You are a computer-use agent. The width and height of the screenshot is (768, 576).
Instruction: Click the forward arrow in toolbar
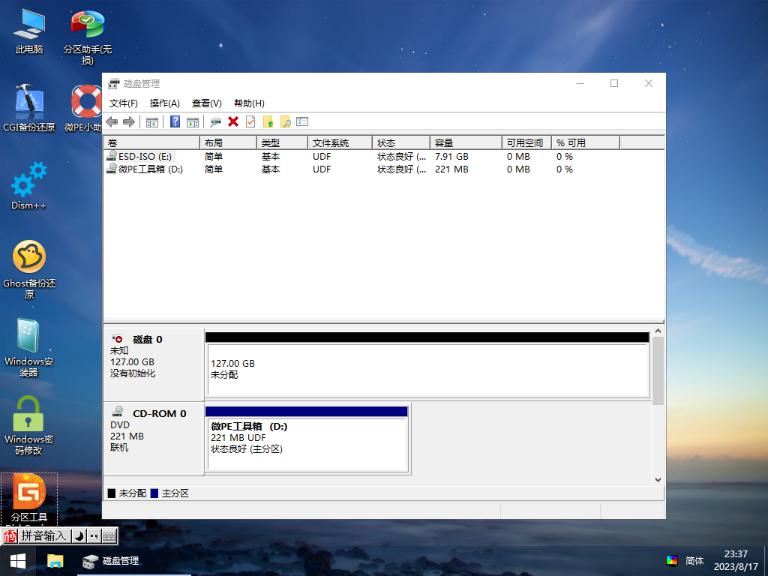129,122
